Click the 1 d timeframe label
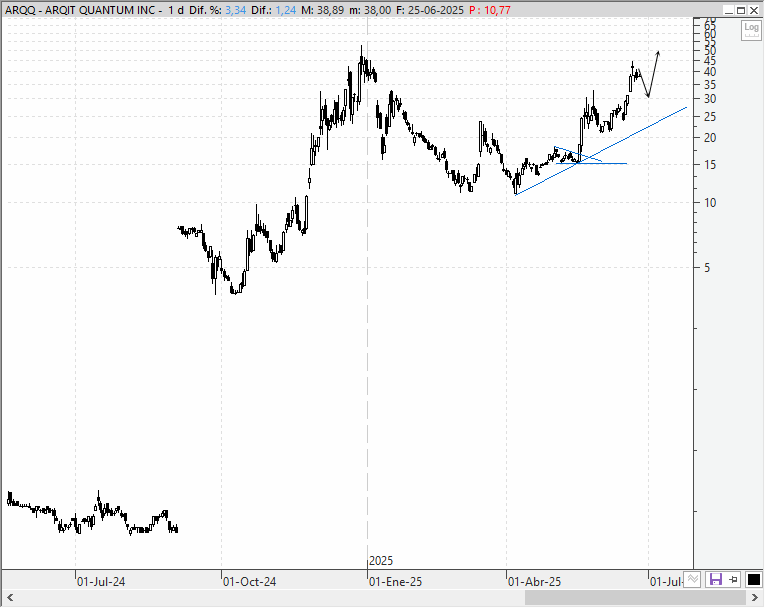Screen dimensions: 765x608 (176, 10)
